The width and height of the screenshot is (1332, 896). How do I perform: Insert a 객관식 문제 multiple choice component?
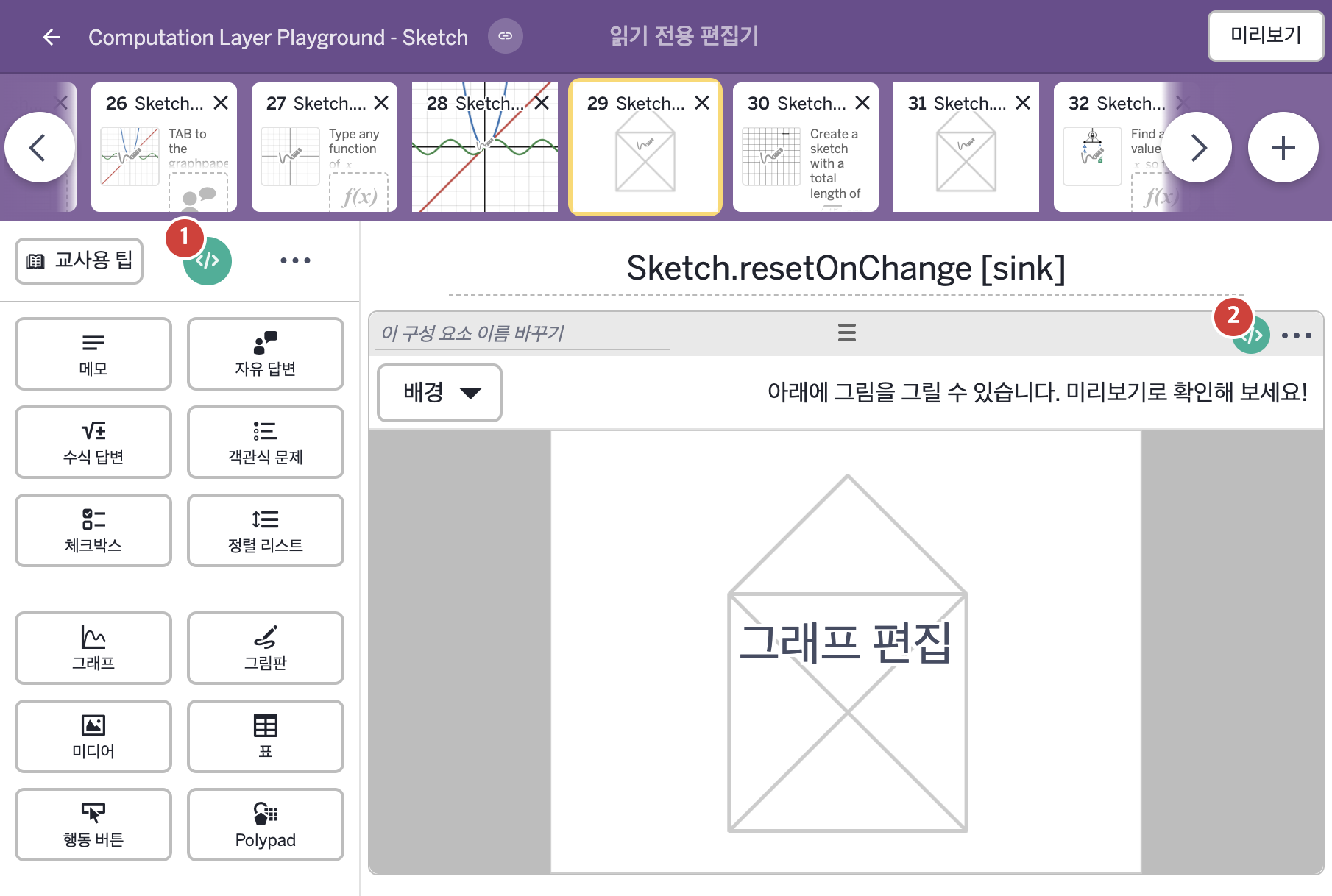point(266,442)
